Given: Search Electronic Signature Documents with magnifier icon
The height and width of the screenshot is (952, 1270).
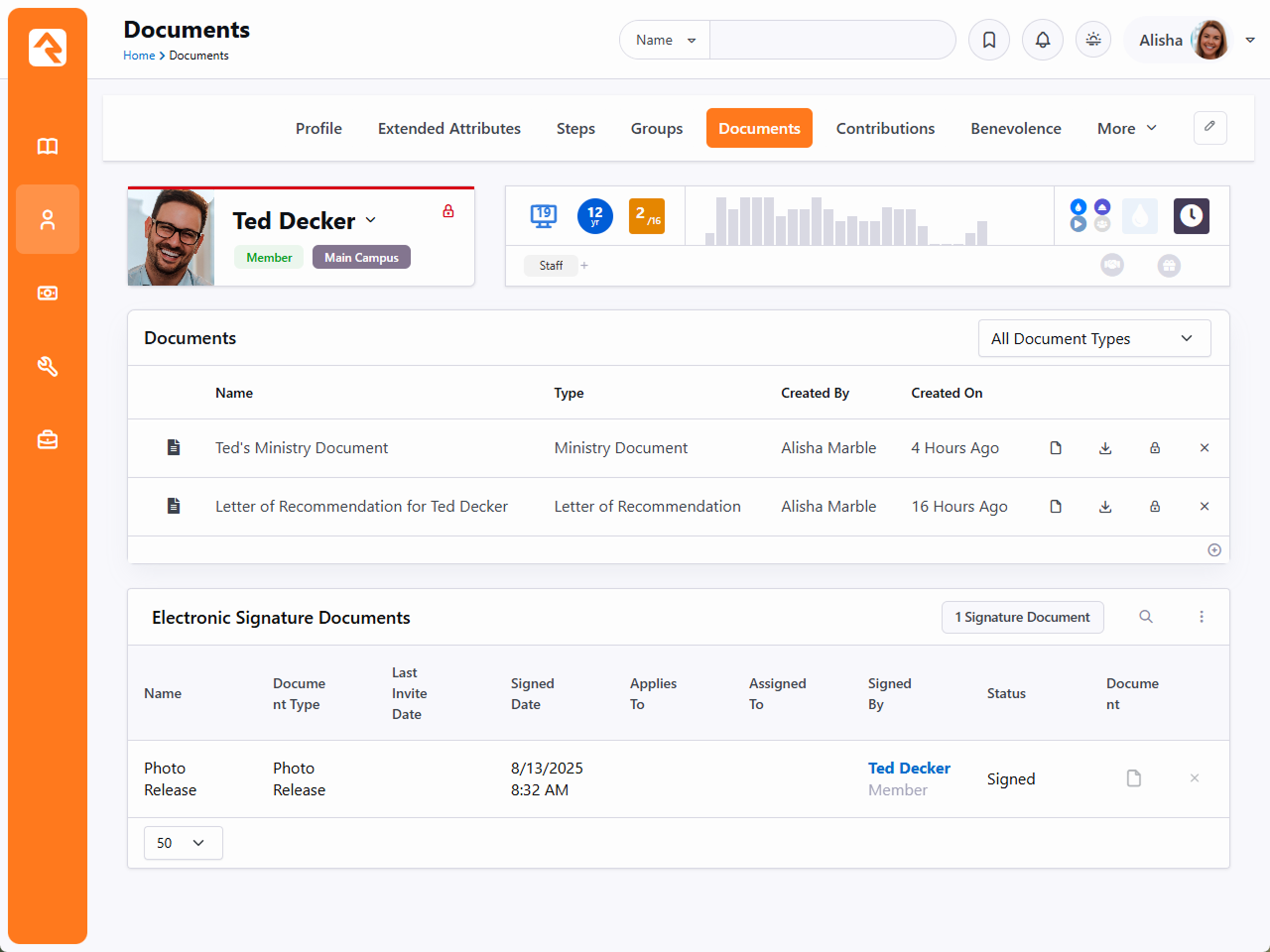Looking at the screenshot, I should [1146, 617].
